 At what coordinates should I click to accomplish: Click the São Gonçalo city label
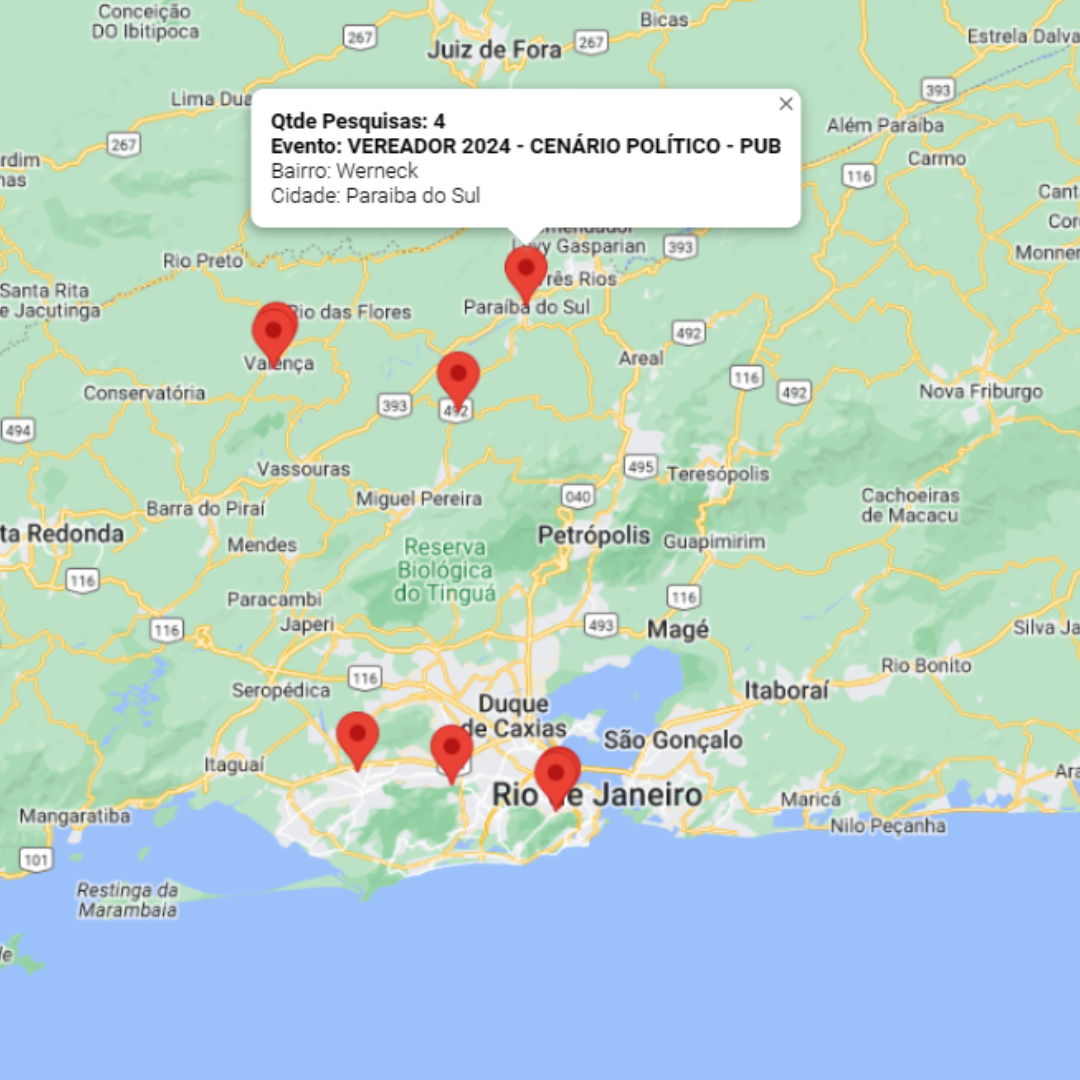tap(672, 740)
